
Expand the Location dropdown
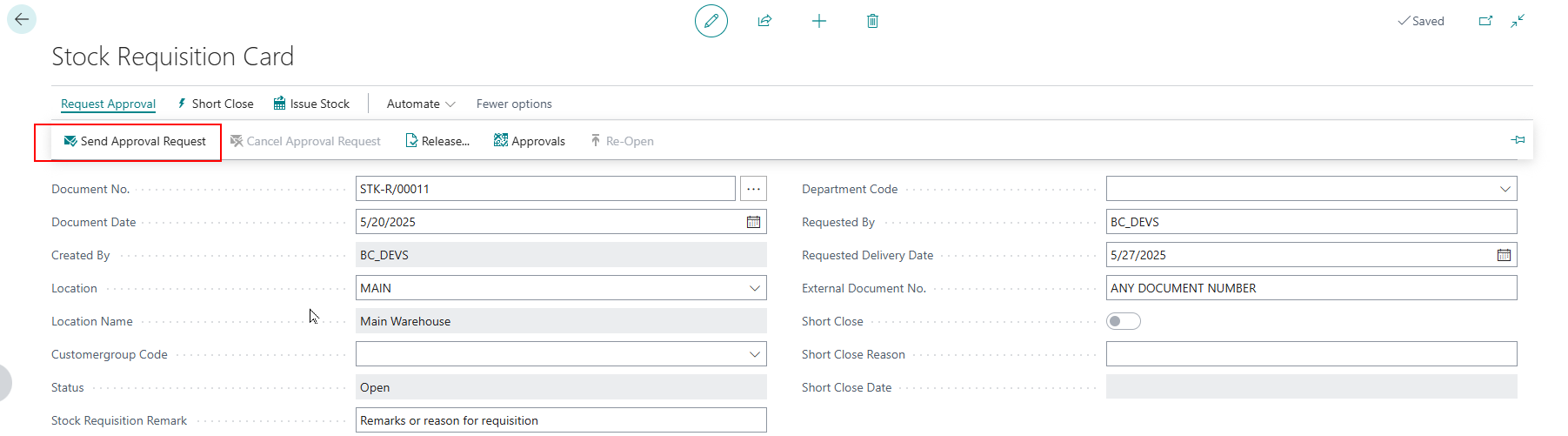754,288
